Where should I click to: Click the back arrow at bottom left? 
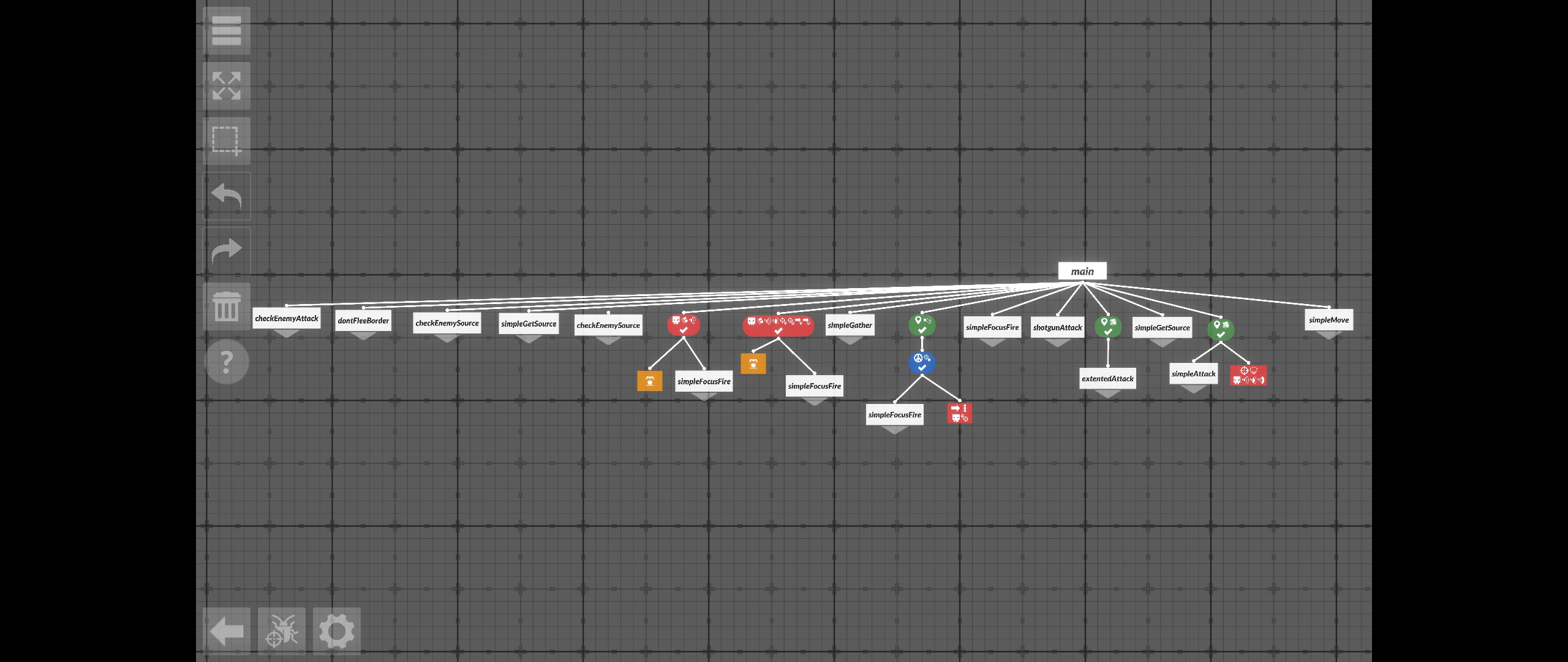point(226,631)
